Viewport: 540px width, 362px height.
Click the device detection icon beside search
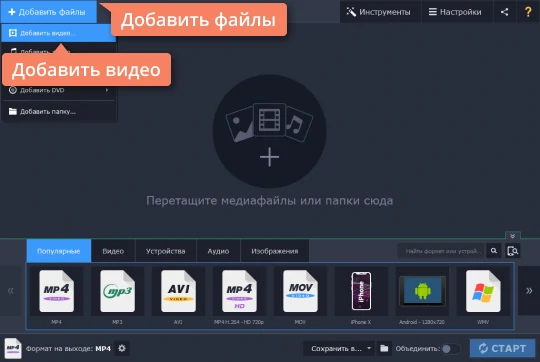(512, 251)
